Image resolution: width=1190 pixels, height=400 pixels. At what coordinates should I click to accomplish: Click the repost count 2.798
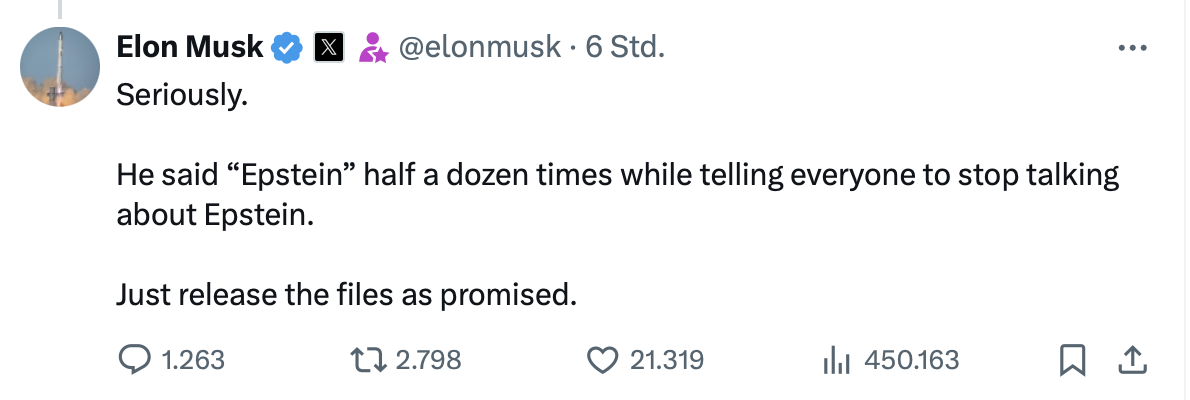click(429, 359)
